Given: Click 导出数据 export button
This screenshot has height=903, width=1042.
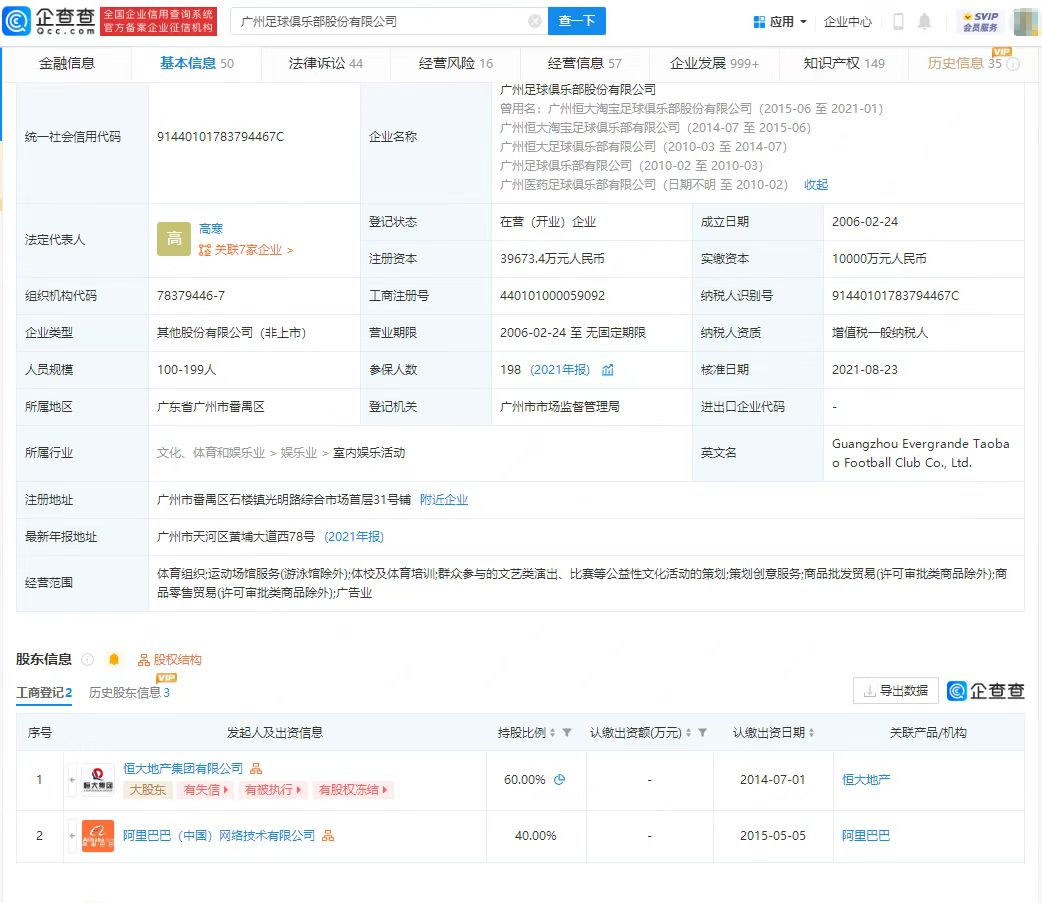Looking at the screenshot, I should tap(895, 690).
